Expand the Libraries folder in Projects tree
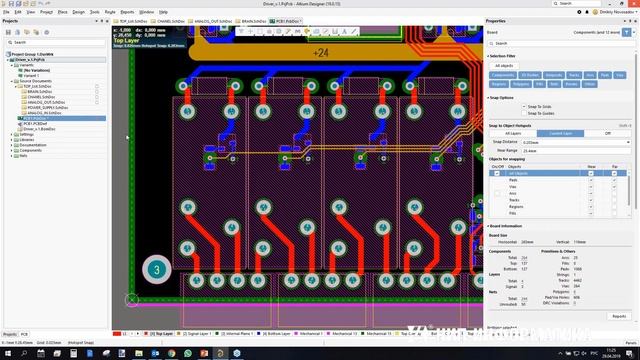The image size is (640, 360). pyautogui.click(x=12, y=140)
